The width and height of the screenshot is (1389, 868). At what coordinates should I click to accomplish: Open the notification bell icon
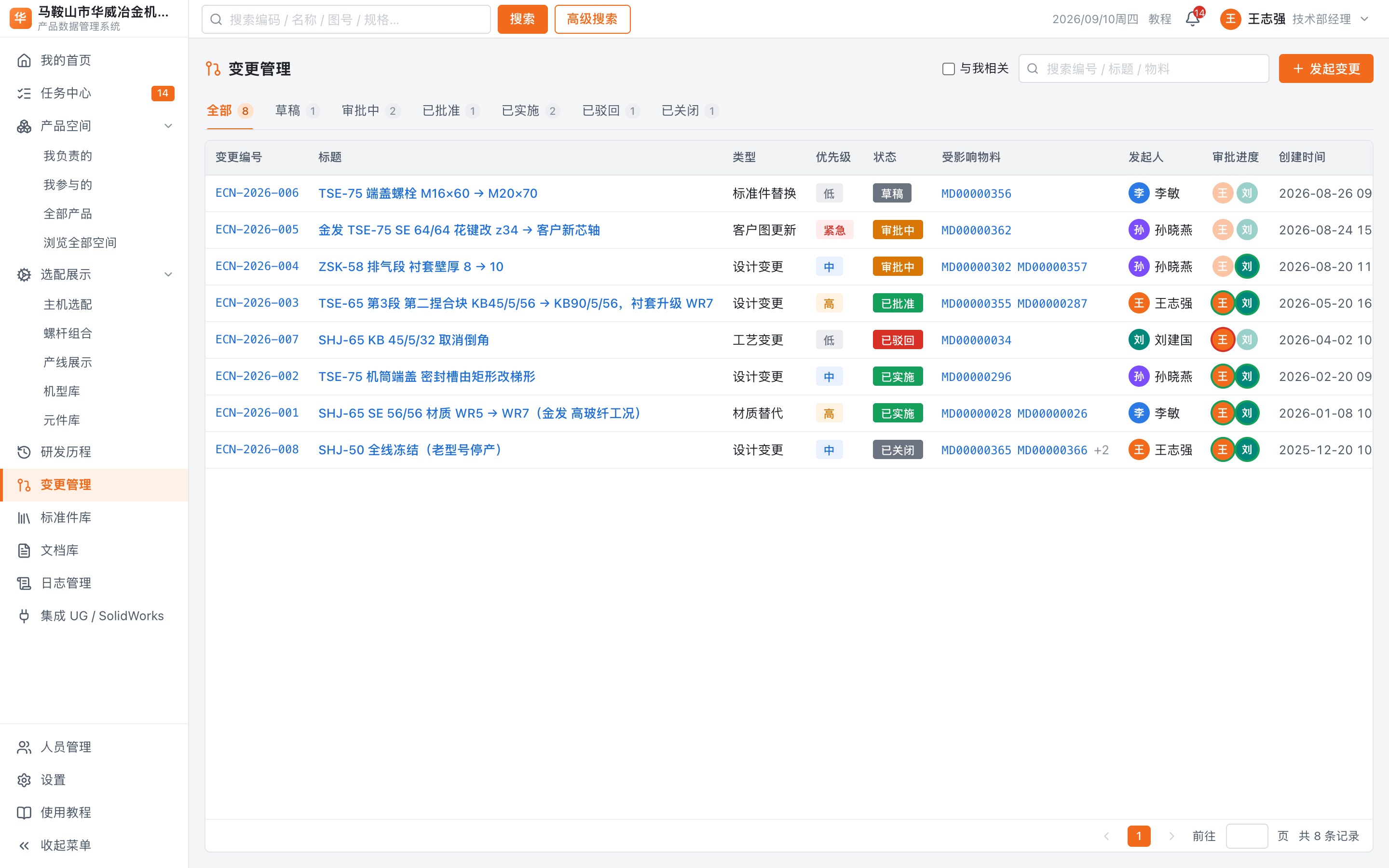click(1192, 19)
